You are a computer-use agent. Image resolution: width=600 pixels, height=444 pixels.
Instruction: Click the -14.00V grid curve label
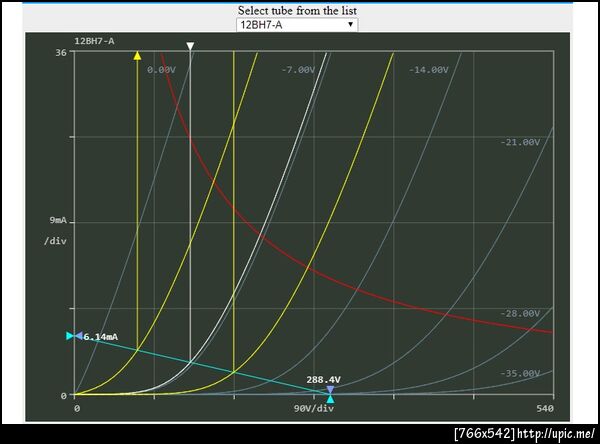[428, 70]
